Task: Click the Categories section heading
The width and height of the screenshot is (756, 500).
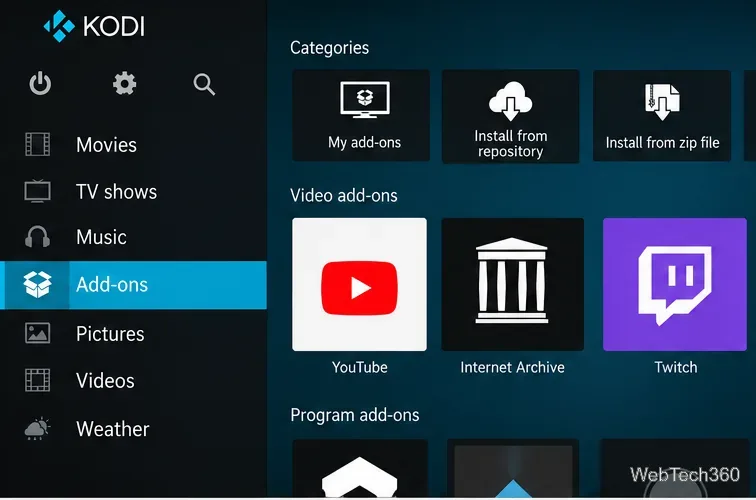Action: (x=330, y=48)
